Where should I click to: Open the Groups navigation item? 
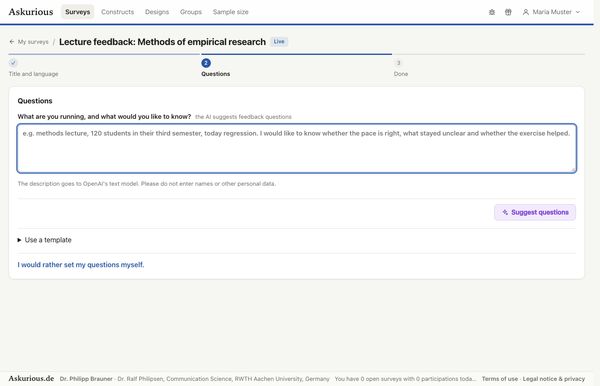click(x=191, y=12)
